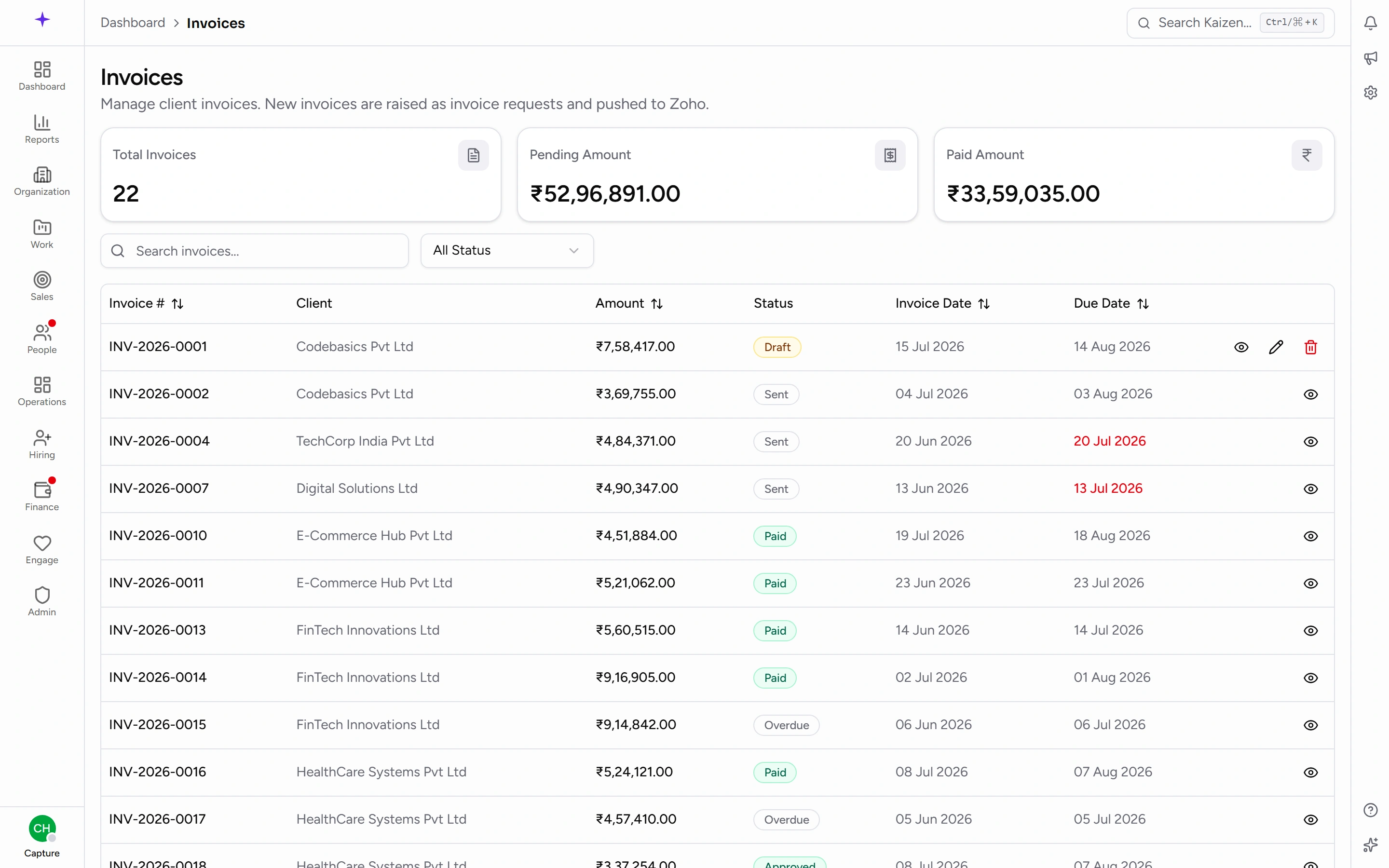Viewport: 1389px width, 868px height.
Task: Open the Operations sidebar section
Action: click(42, 391)
